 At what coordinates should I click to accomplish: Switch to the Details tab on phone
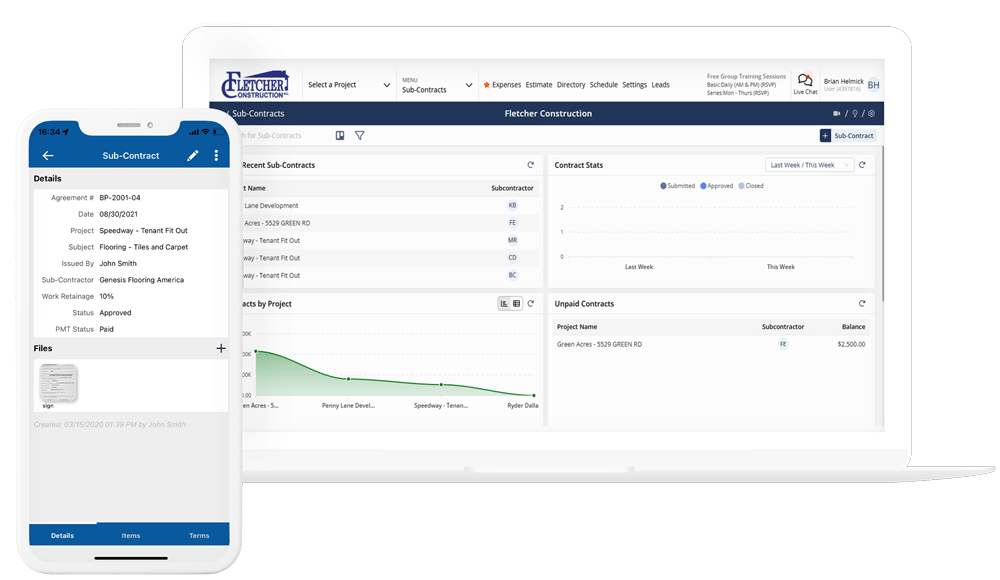click(x=62, y=535)
